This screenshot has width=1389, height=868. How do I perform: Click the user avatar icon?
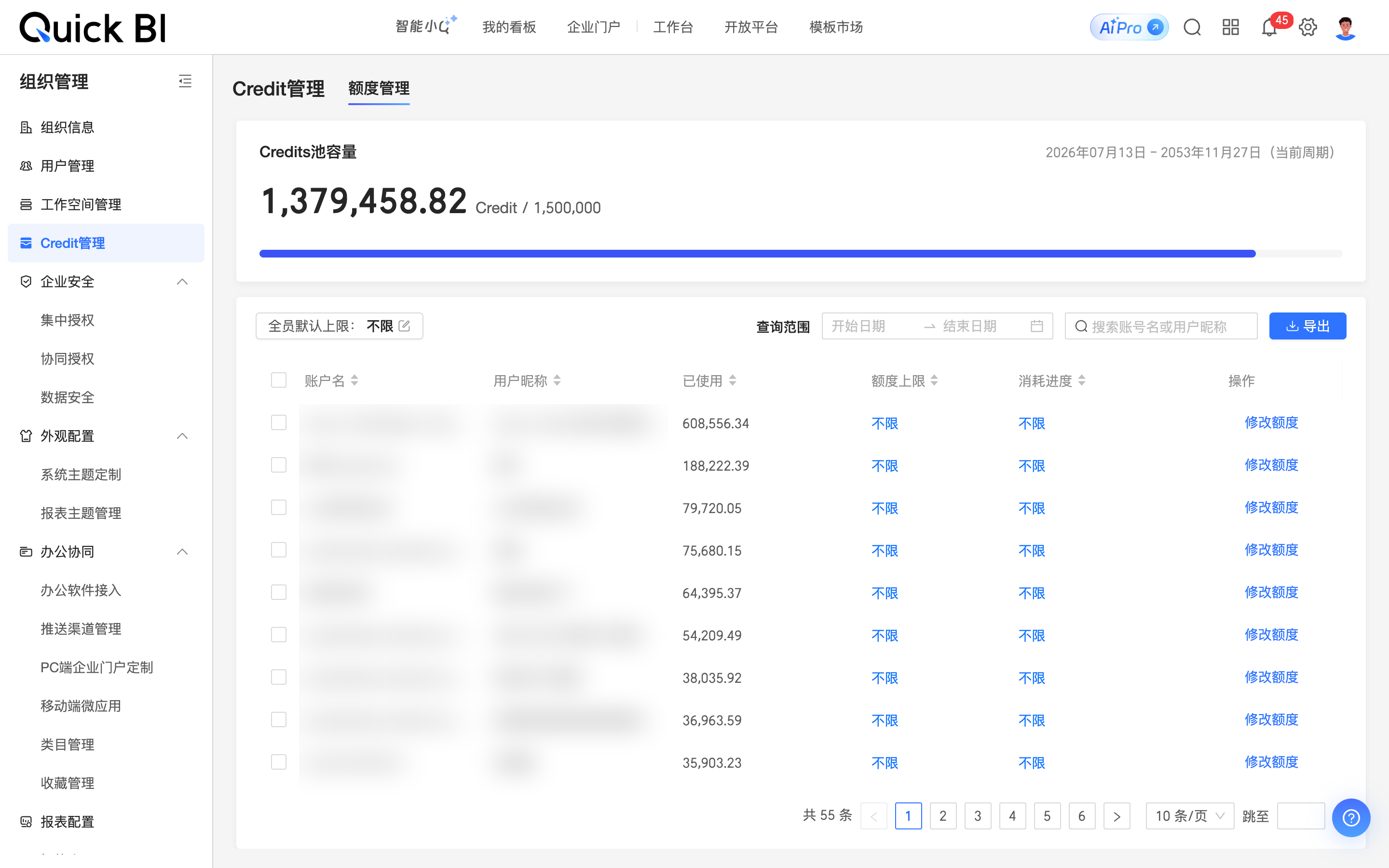pyautogui.click(x=1346, y=27)
